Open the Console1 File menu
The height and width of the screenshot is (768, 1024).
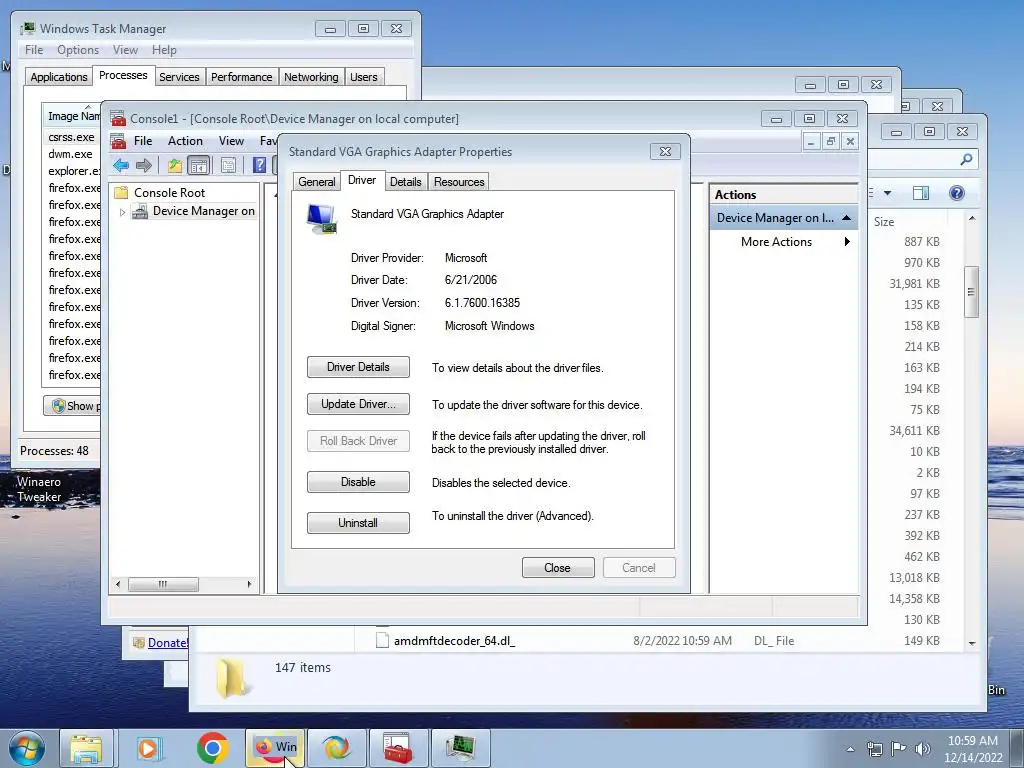click(x=143, y=141)
